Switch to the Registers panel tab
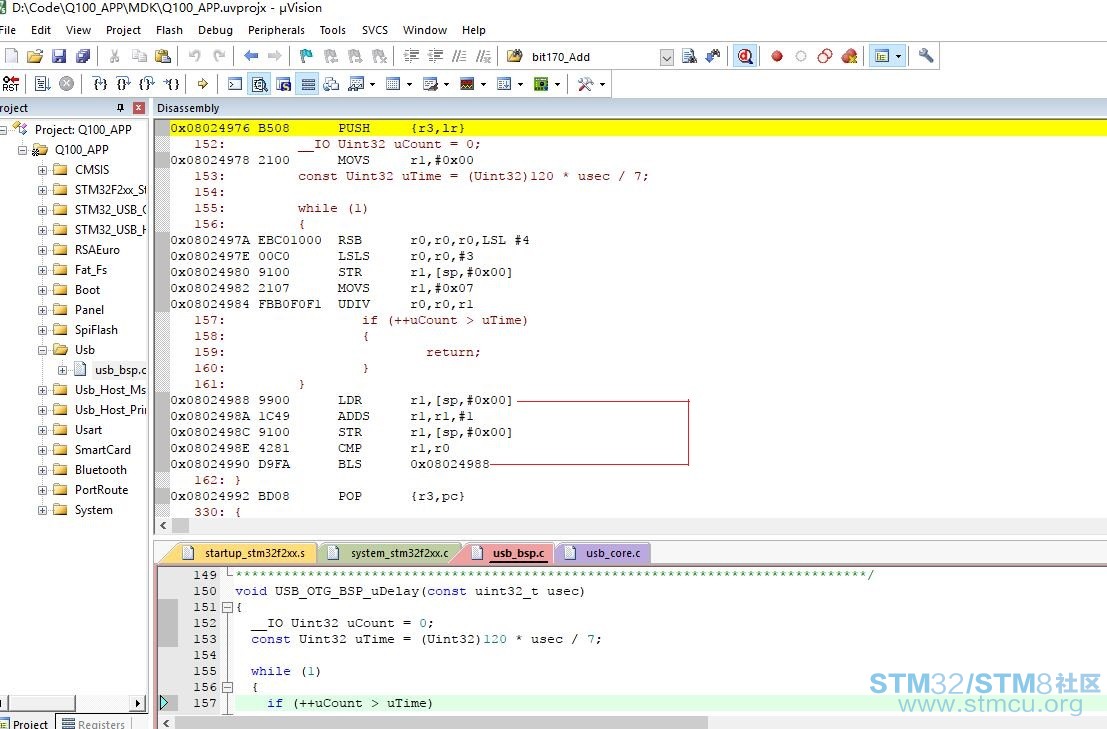The image size is (1107, 729). 93,723
